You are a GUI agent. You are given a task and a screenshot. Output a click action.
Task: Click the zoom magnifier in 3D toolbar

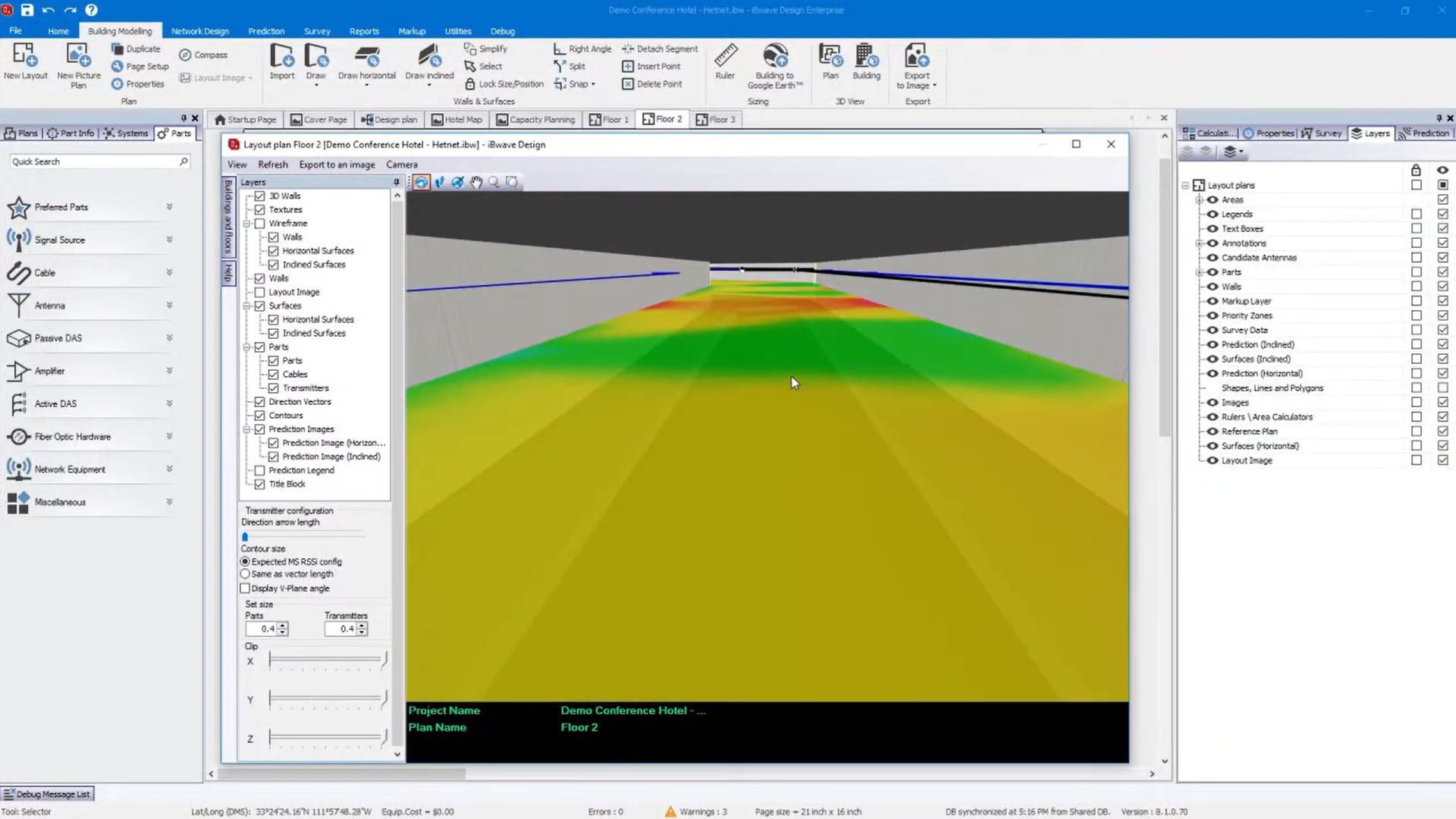[494, 182]
